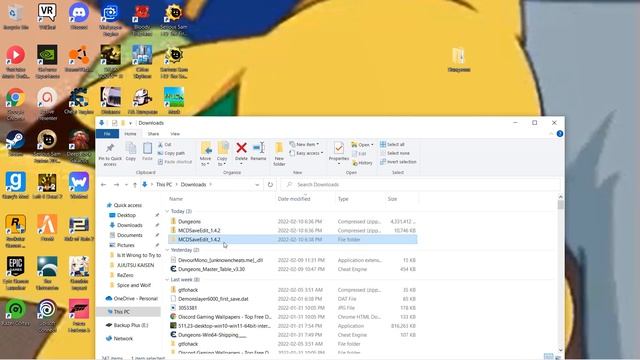
Task: Expand the address bar history dropdown
Action: point(257,184)
